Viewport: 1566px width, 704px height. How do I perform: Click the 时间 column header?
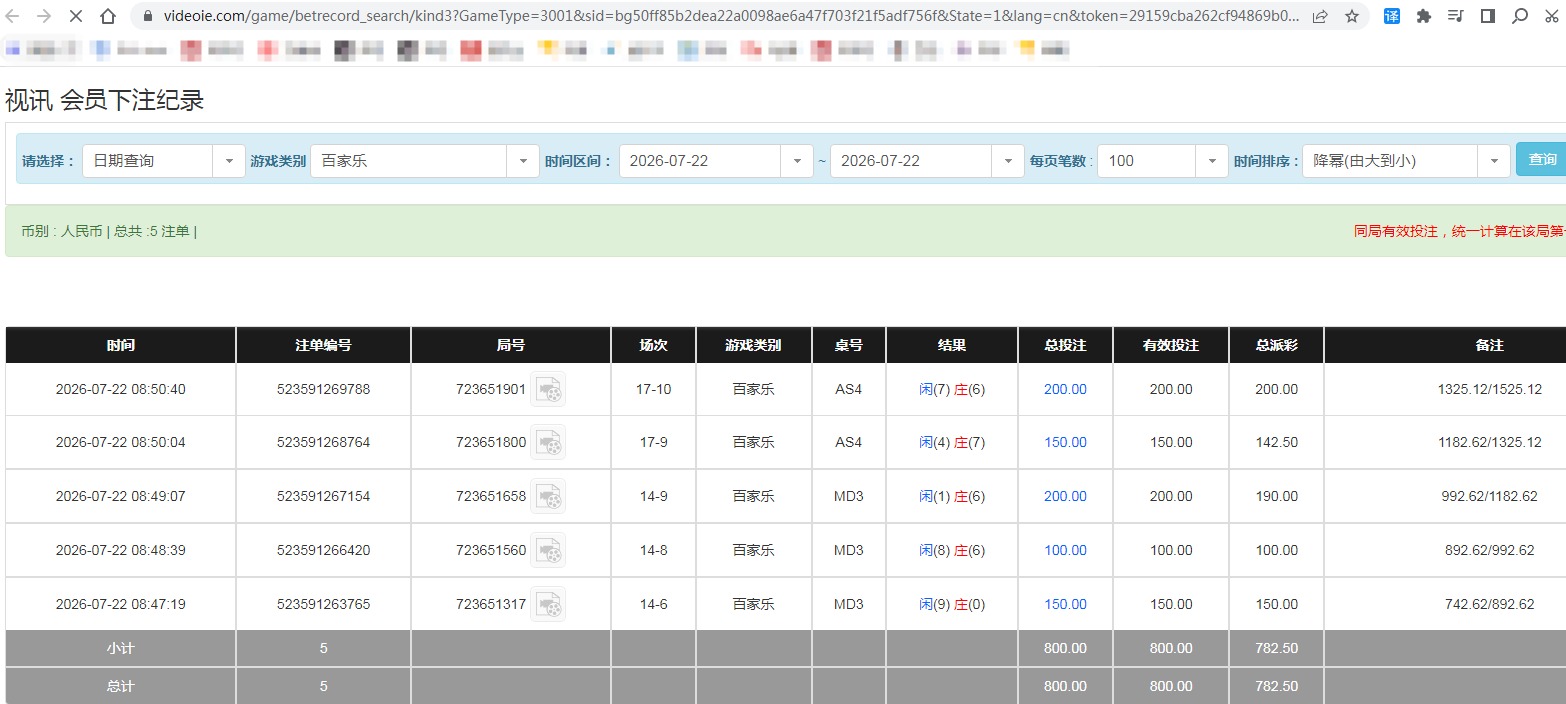point(121,345)
